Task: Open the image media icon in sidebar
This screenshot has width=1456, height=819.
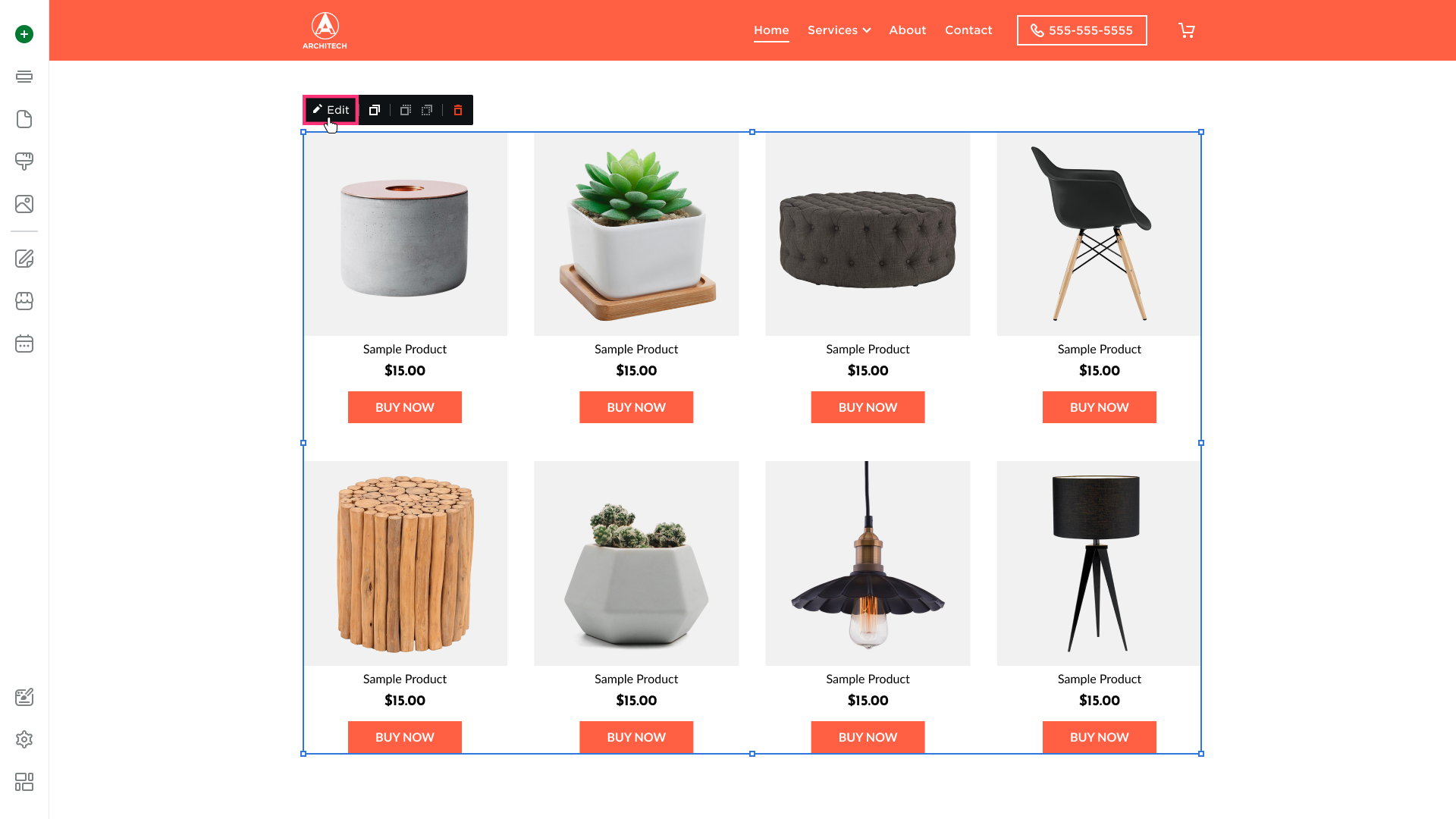Action: [24, 204]
